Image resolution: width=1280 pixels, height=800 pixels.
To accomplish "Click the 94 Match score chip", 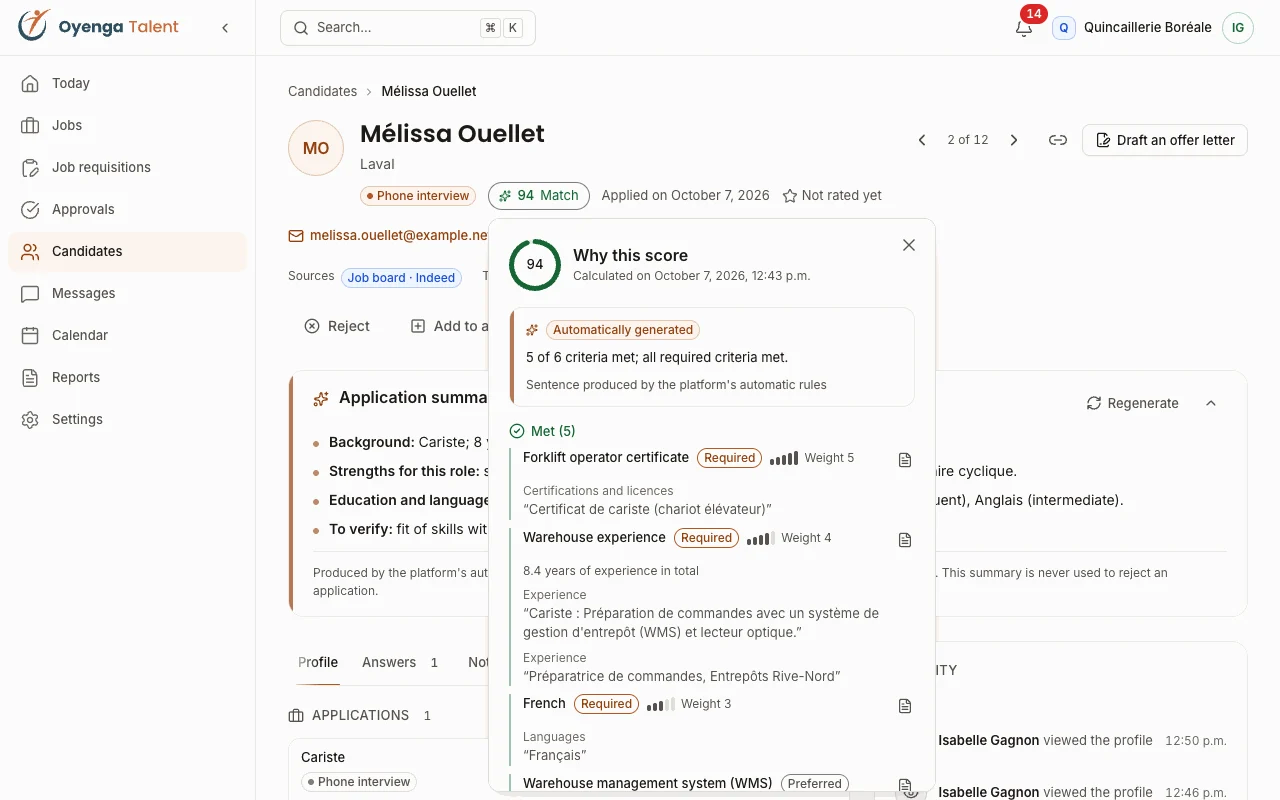I will click(x=539, y=196).
